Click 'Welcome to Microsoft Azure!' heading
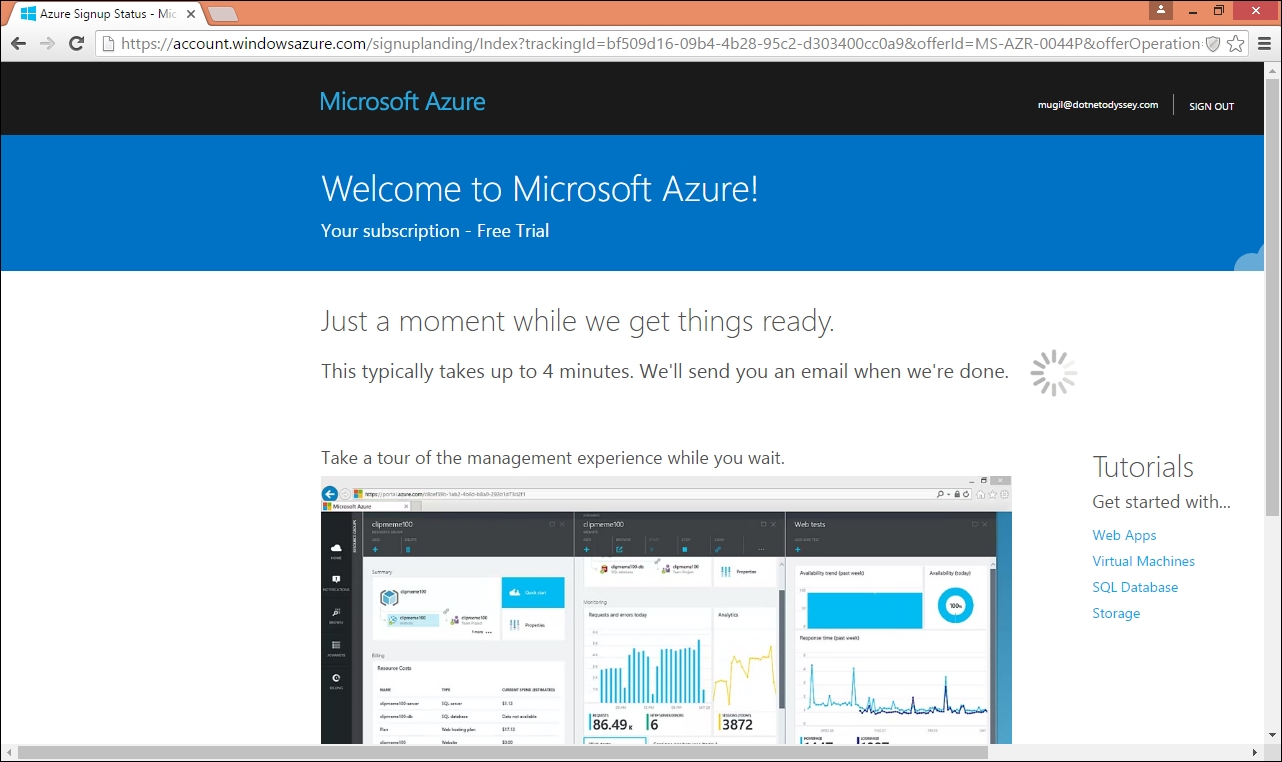This screenshot has height=762, width=1282. click(540, 189)
